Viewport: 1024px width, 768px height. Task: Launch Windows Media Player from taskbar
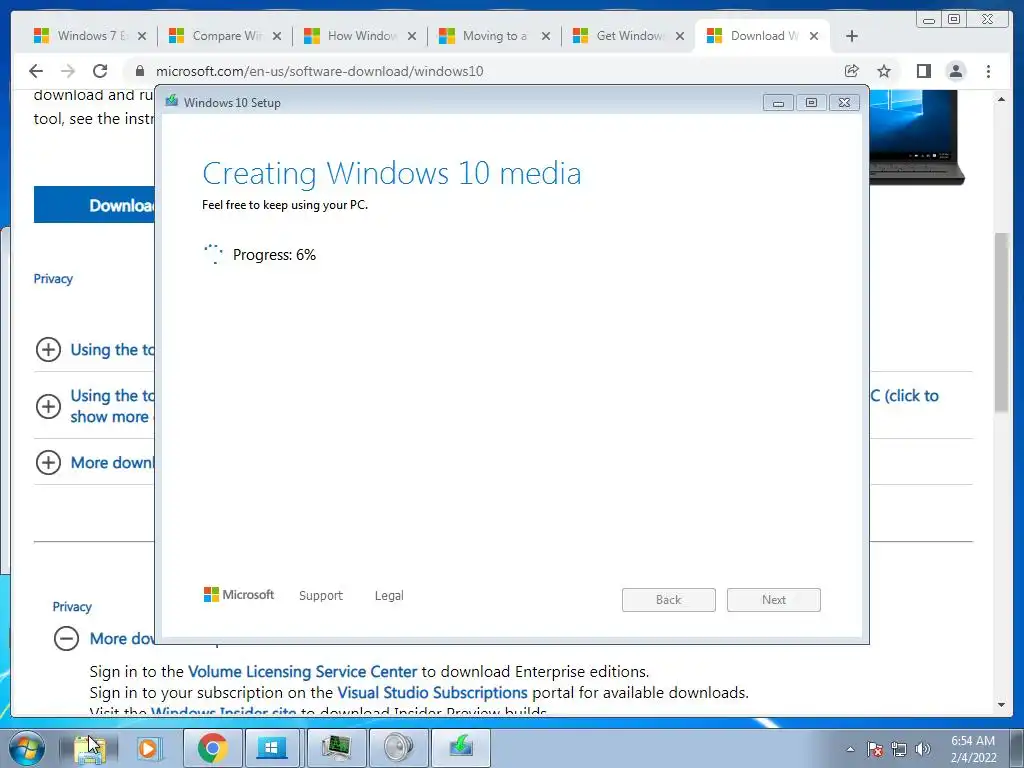click(148, 748)
